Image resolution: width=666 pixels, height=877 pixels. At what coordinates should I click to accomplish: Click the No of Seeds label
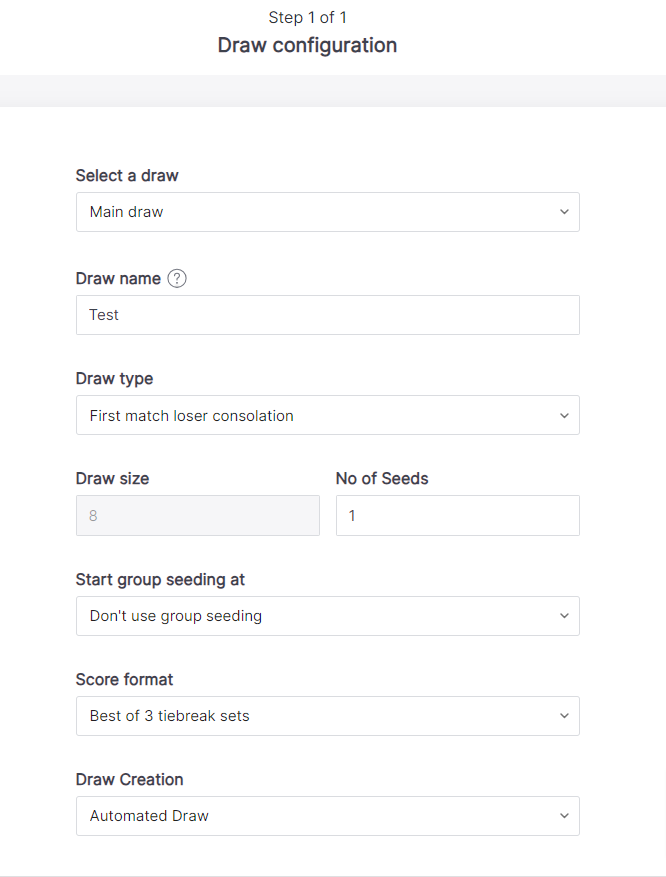click(x=382, y=478)
